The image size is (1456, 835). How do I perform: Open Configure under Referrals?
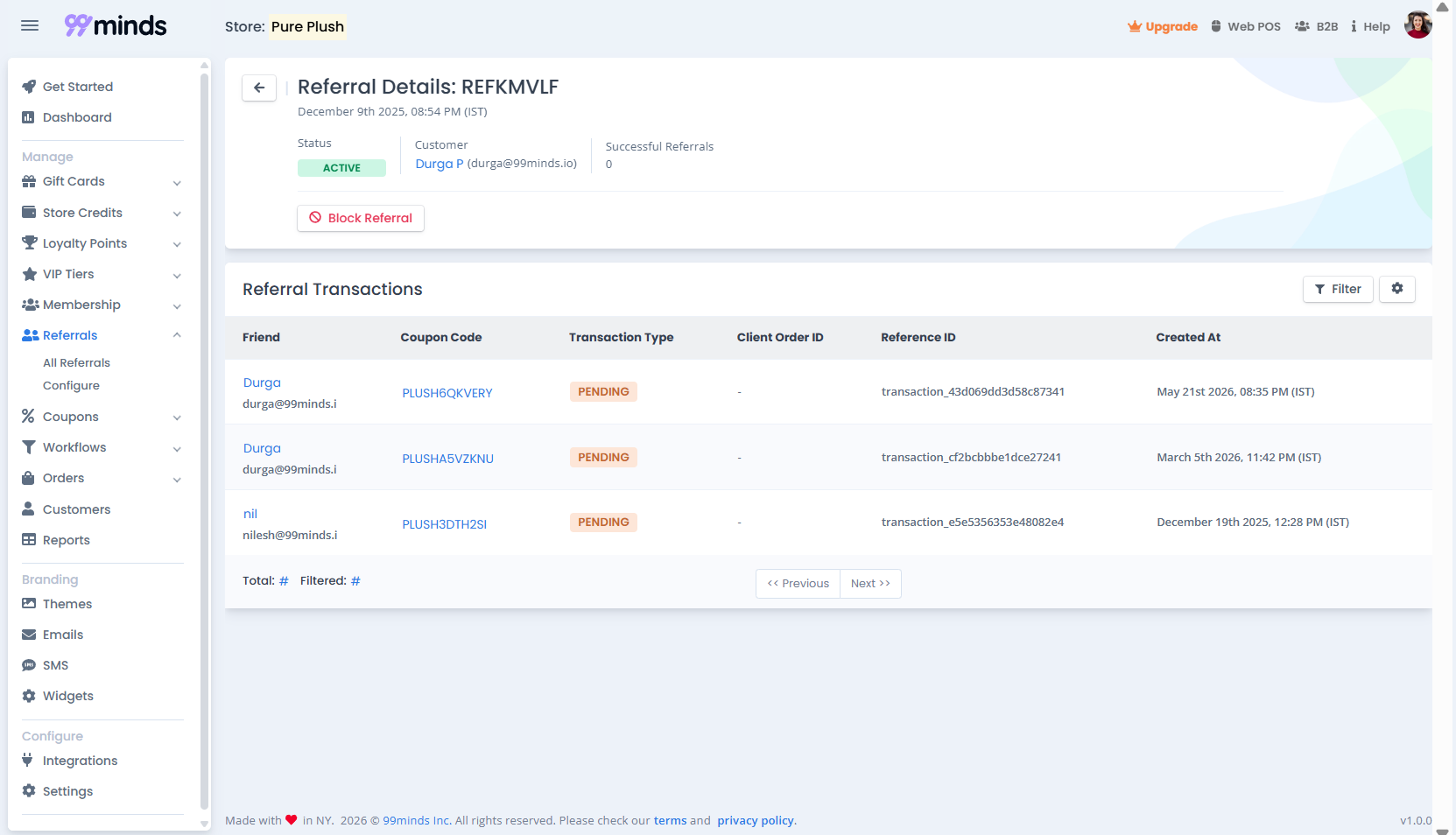click(x=71, y=385)
